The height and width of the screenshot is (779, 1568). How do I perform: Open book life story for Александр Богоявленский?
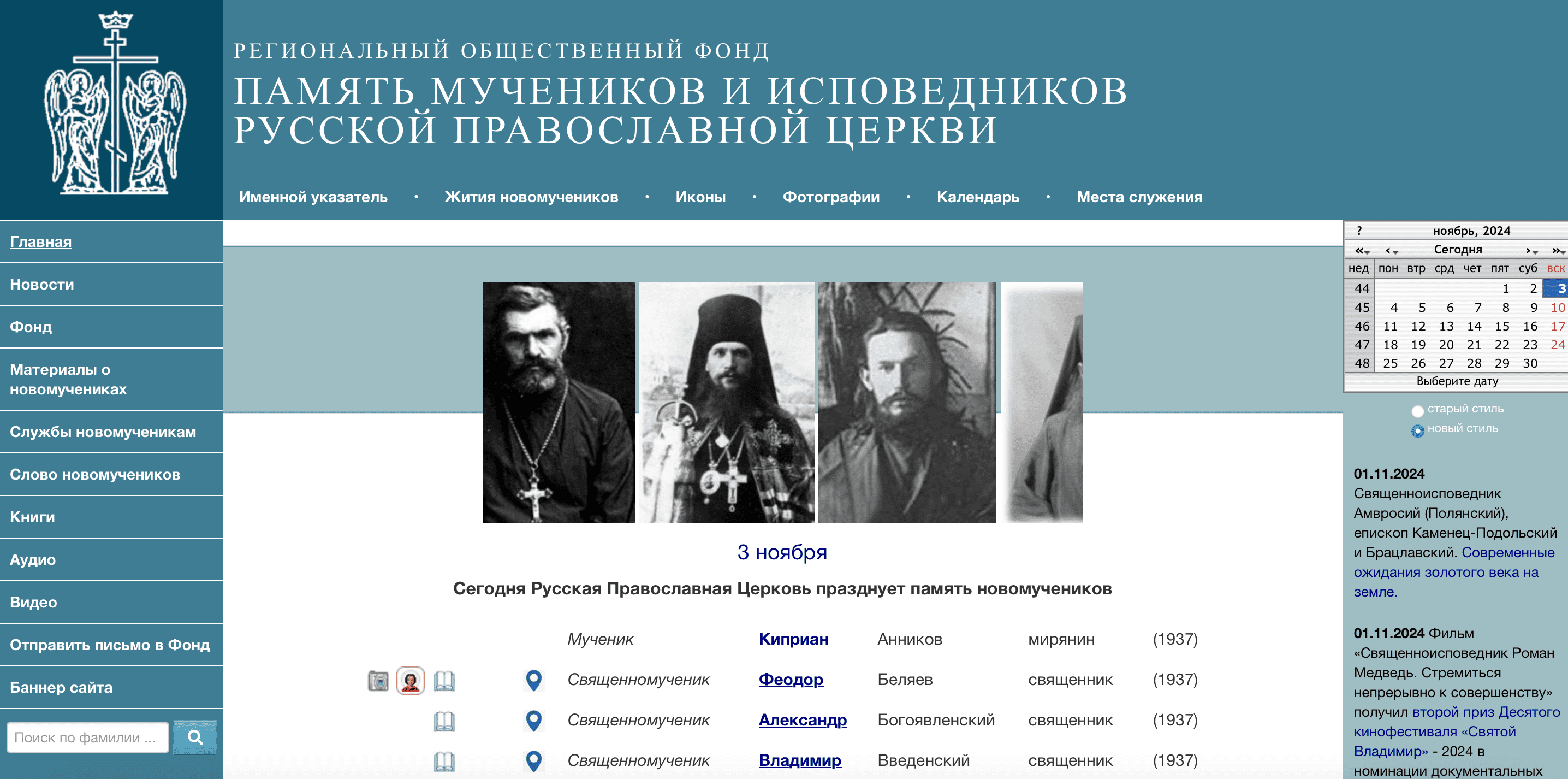[444, 721]
